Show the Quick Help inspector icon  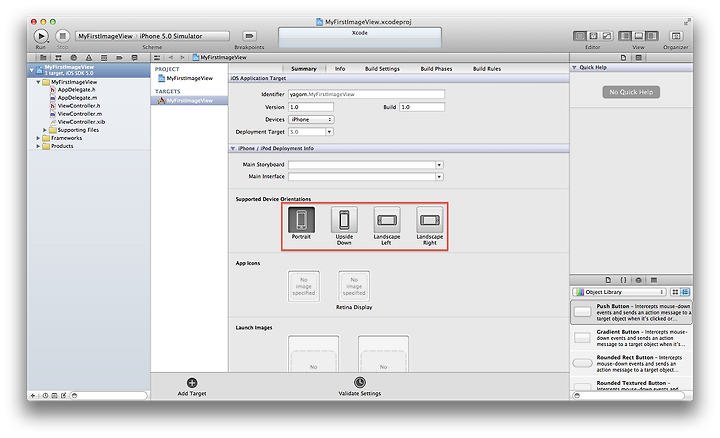(638, 58)
